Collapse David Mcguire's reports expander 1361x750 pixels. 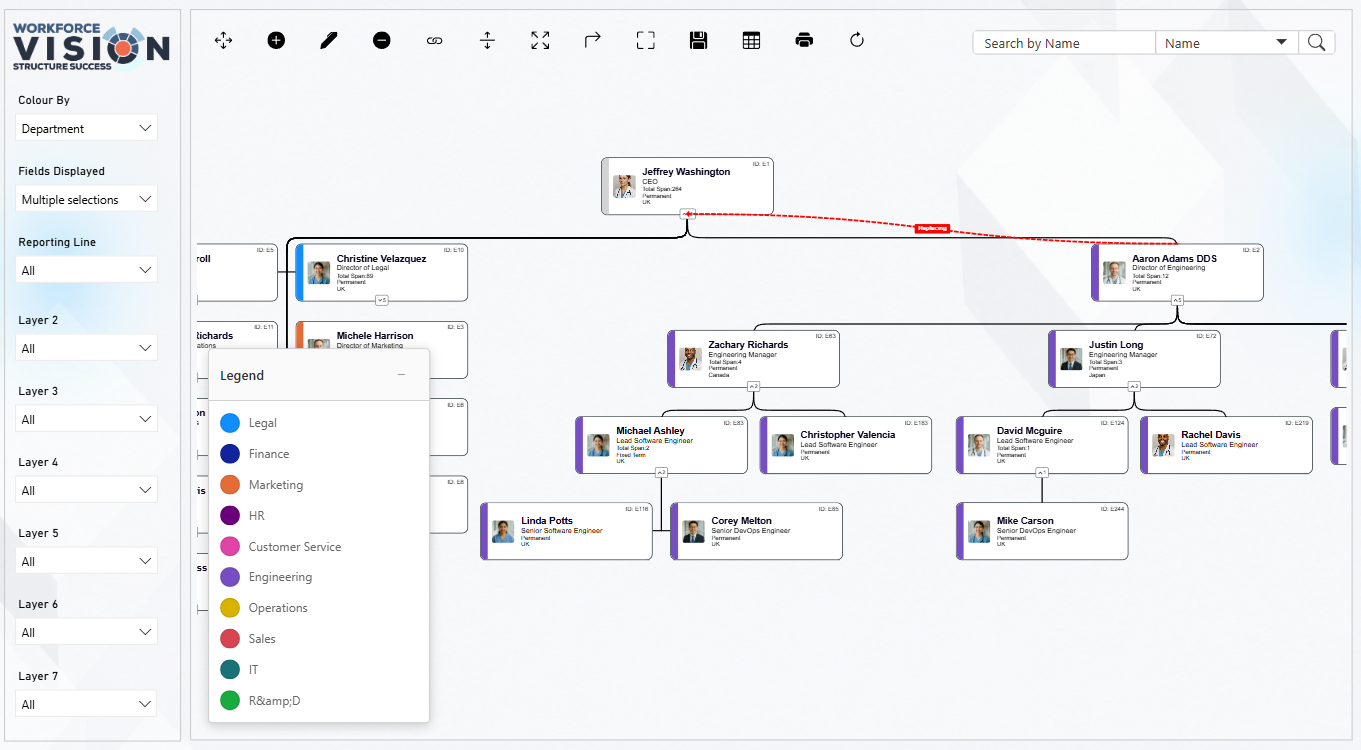click(x=1042, y=472)
